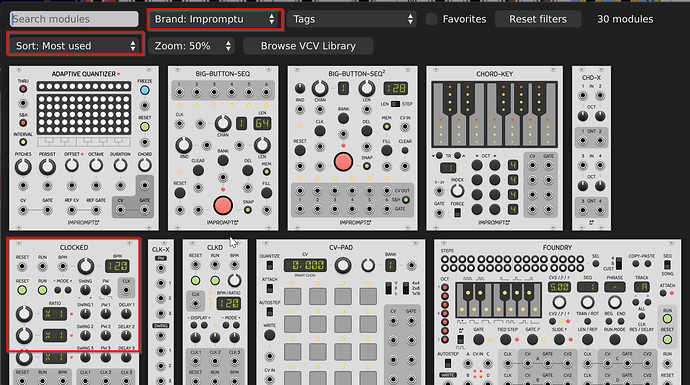
Task: Open the Brand: Impromptu dropdown
Action: point(215,19)
